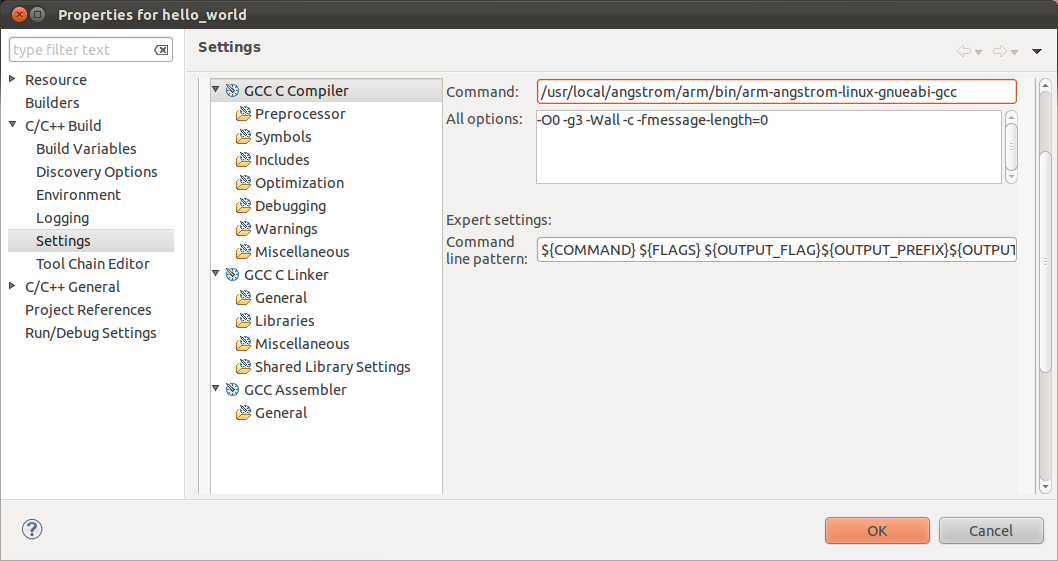Select the Optimization option under GCC C Compiler

pyautogui.click(x=299, y=183)
